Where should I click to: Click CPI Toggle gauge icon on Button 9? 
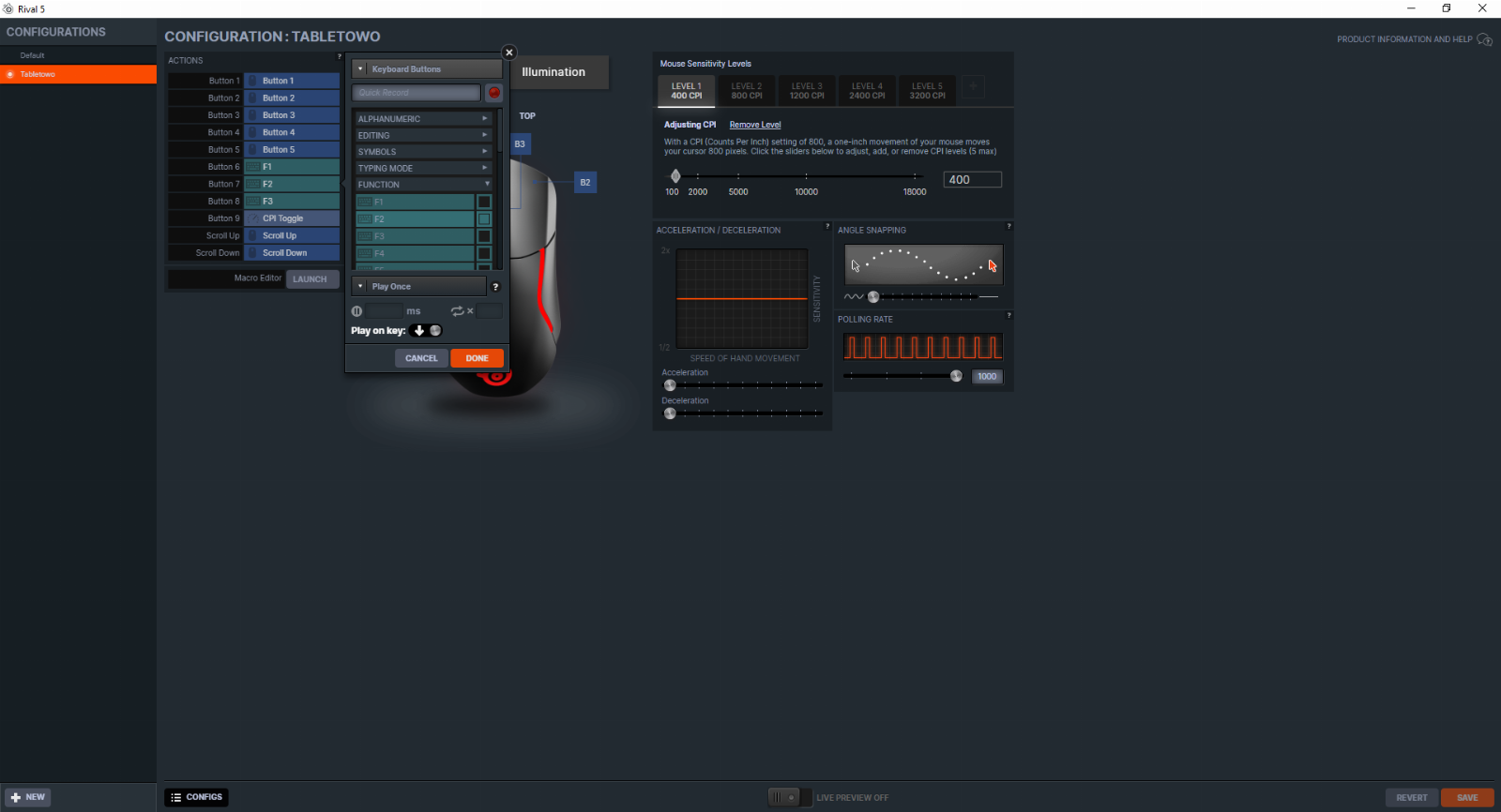point(253,218)
